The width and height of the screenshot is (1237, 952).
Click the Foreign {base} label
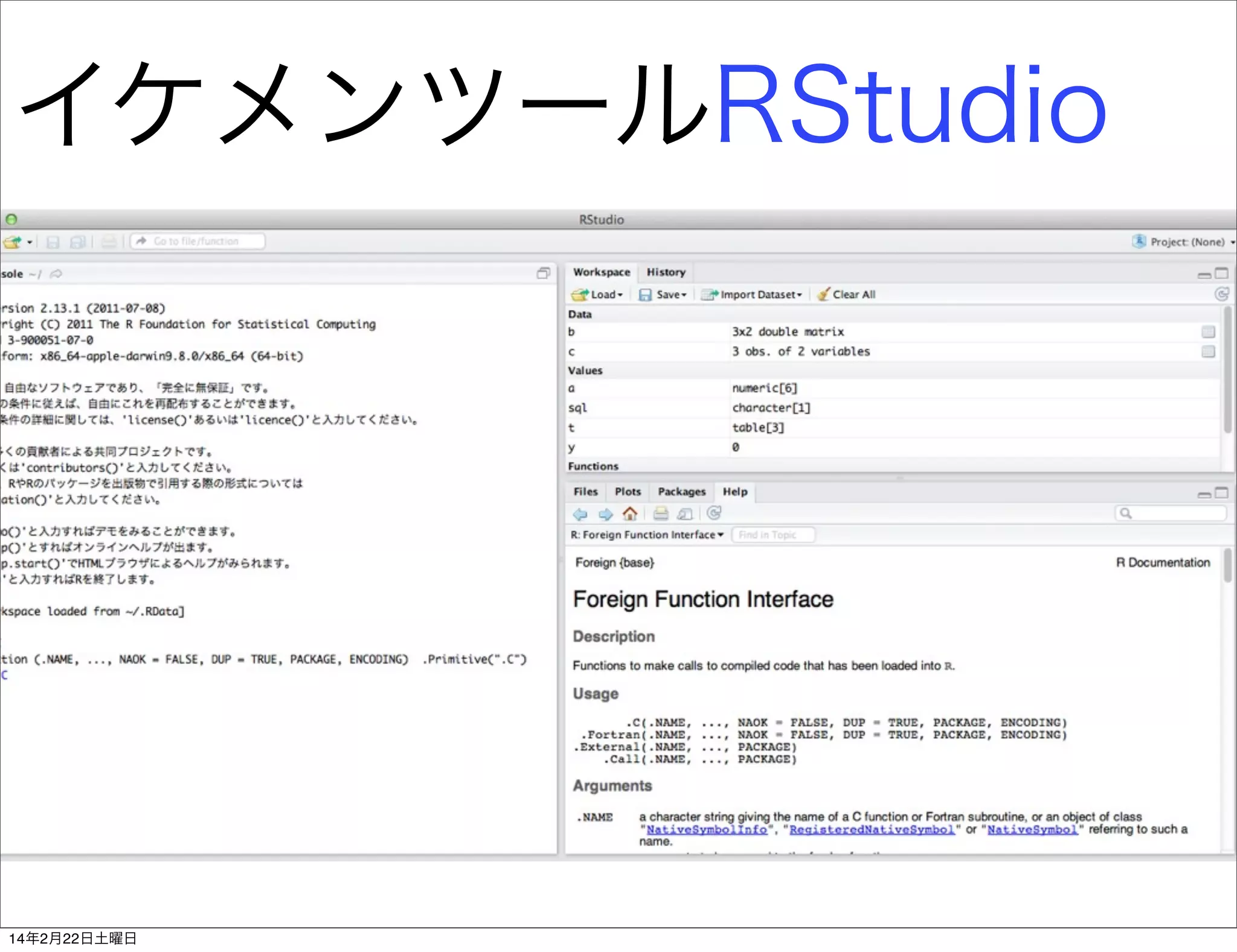tap(614, 563)
